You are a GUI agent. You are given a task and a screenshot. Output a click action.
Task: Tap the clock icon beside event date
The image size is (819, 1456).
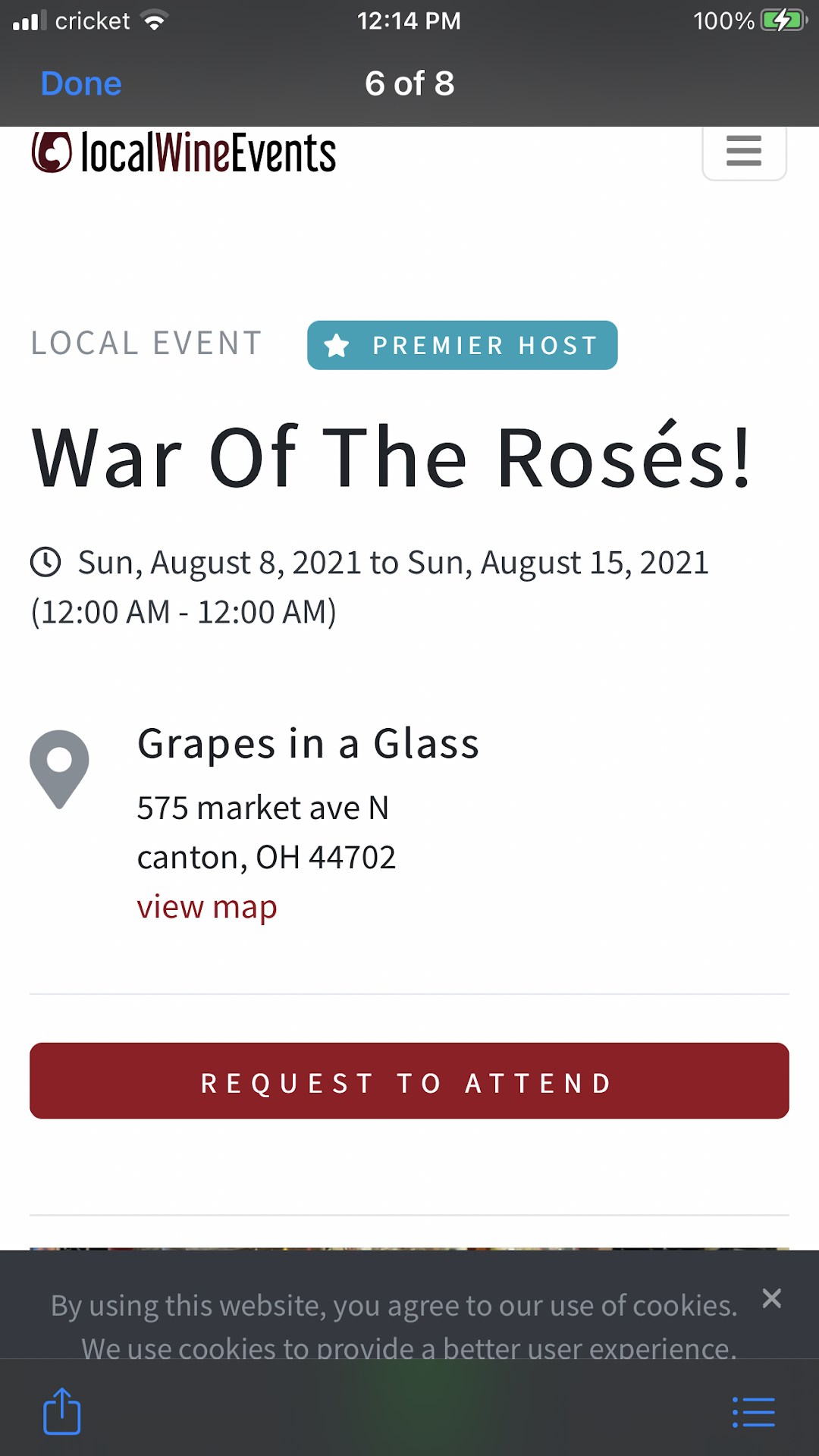(x=45, y=563)
